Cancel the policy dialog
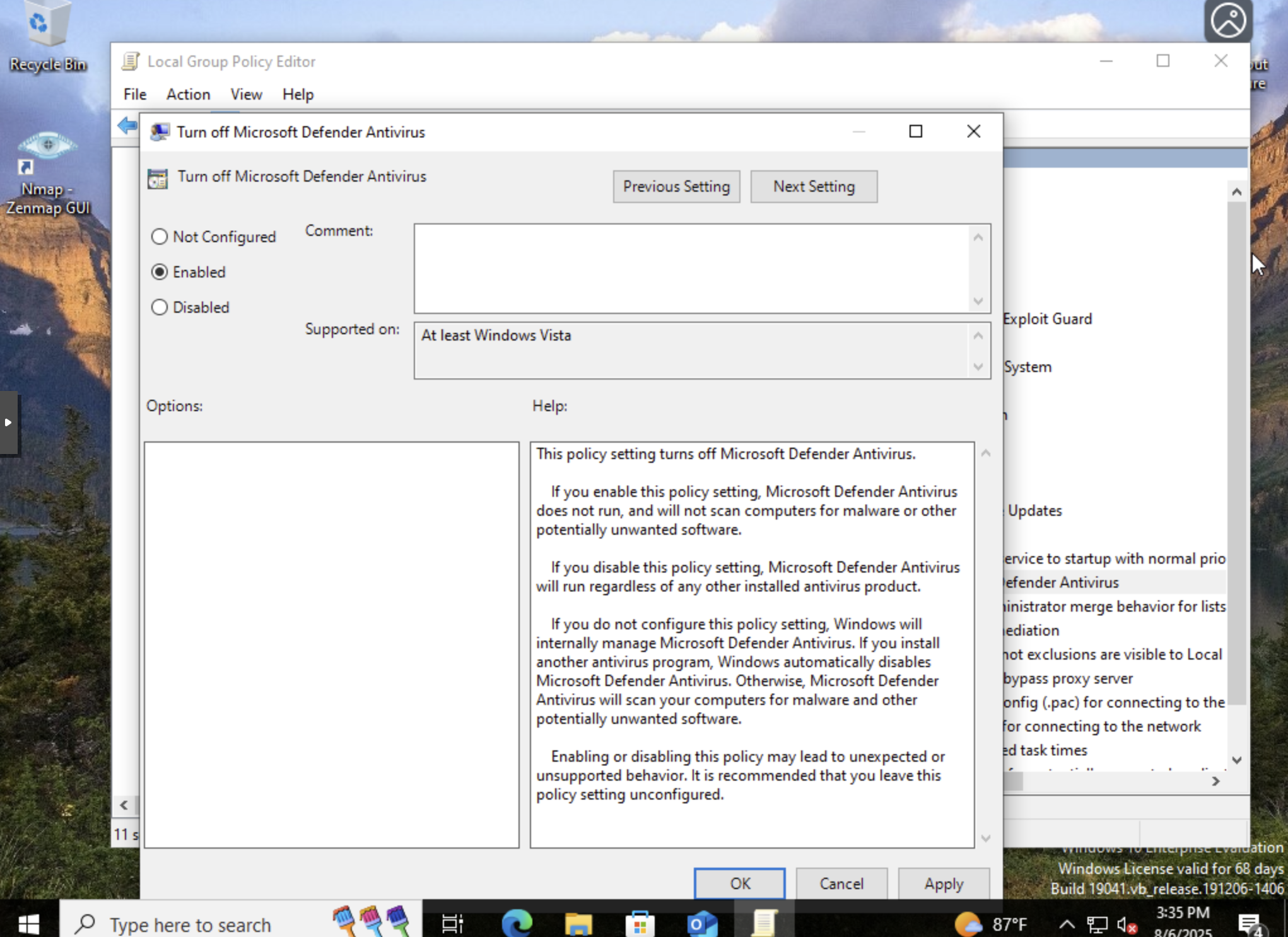Image resolution: width=1288 pixels, height=937 pixels. [x=841, y=883]
